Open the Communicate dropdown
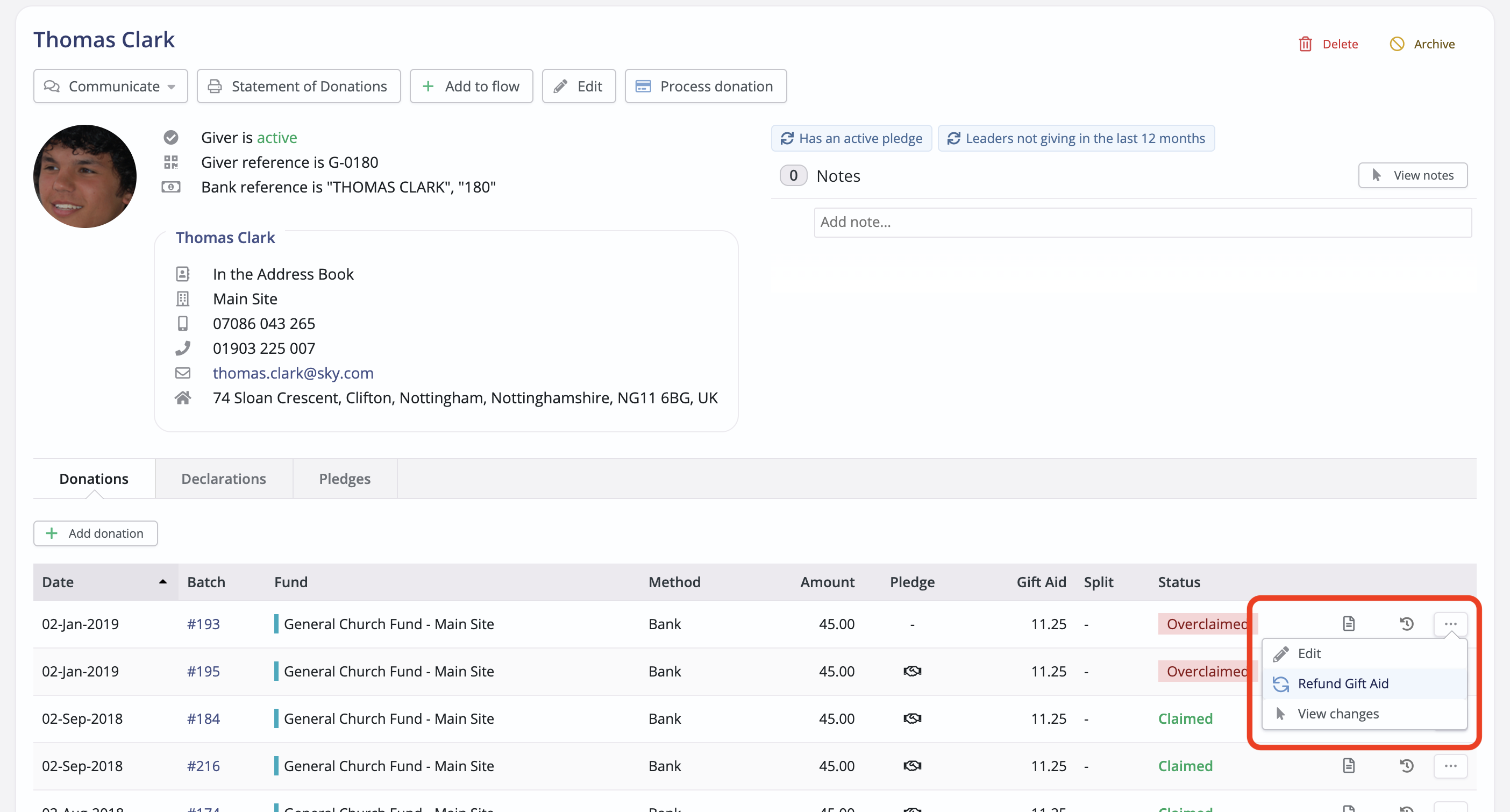 (110, 86)
